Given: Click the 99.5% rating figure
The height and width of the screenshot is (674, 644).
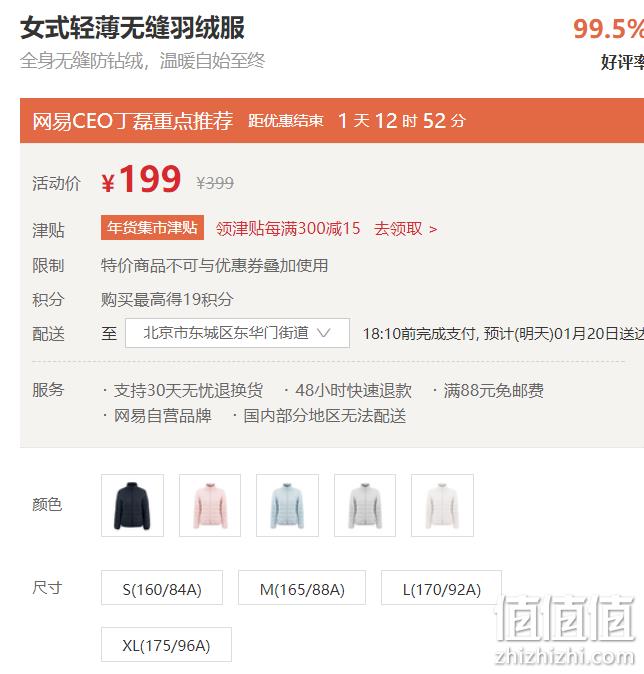Looking at the screenshot, I should coord(608,29).
